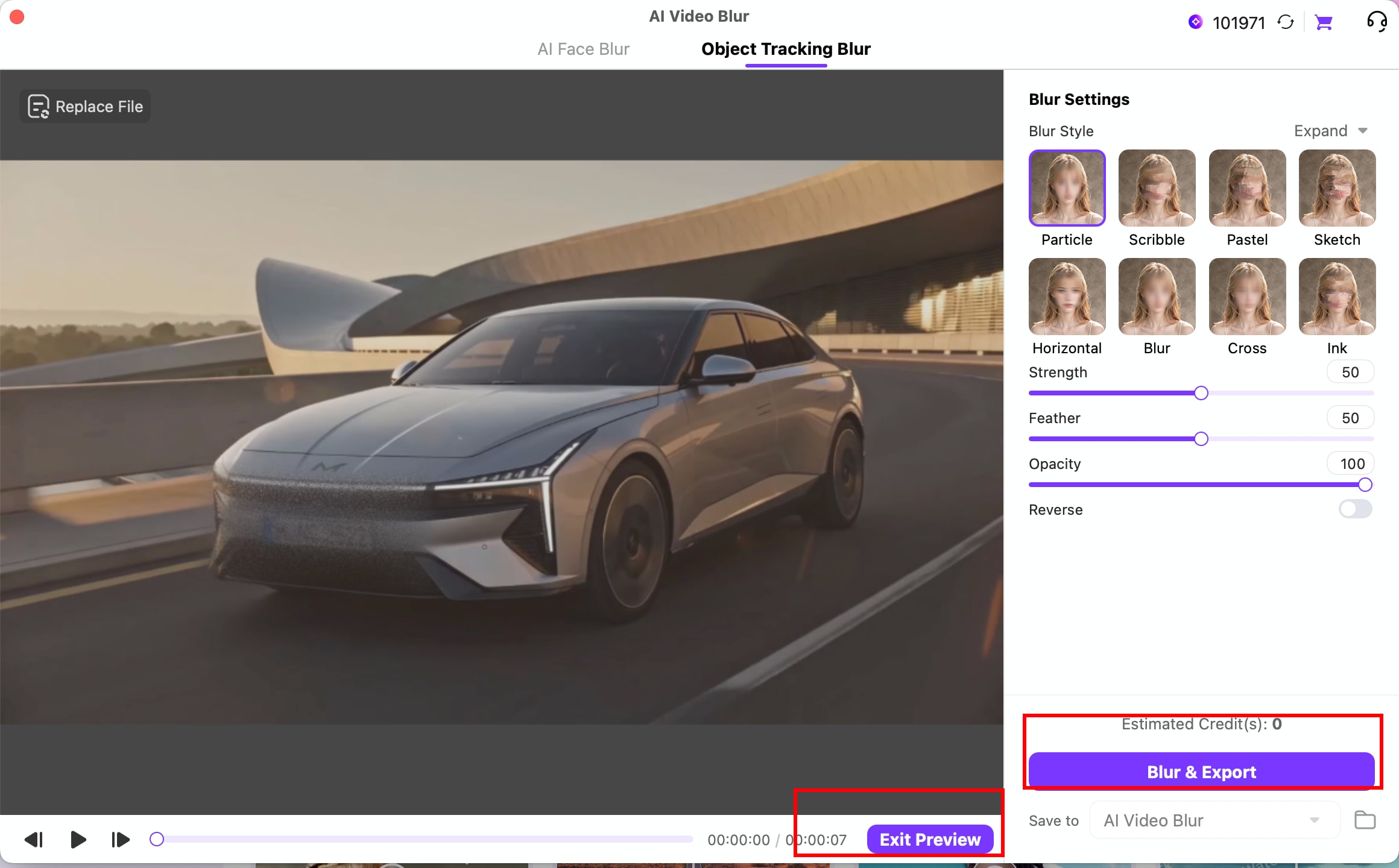Screen dimensions: 1399x868
Task: Refresh the credits balance
Action: 1286,23
